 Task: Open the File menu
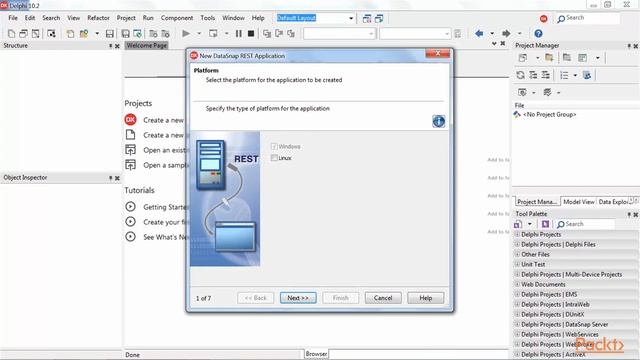coord(13,18)
